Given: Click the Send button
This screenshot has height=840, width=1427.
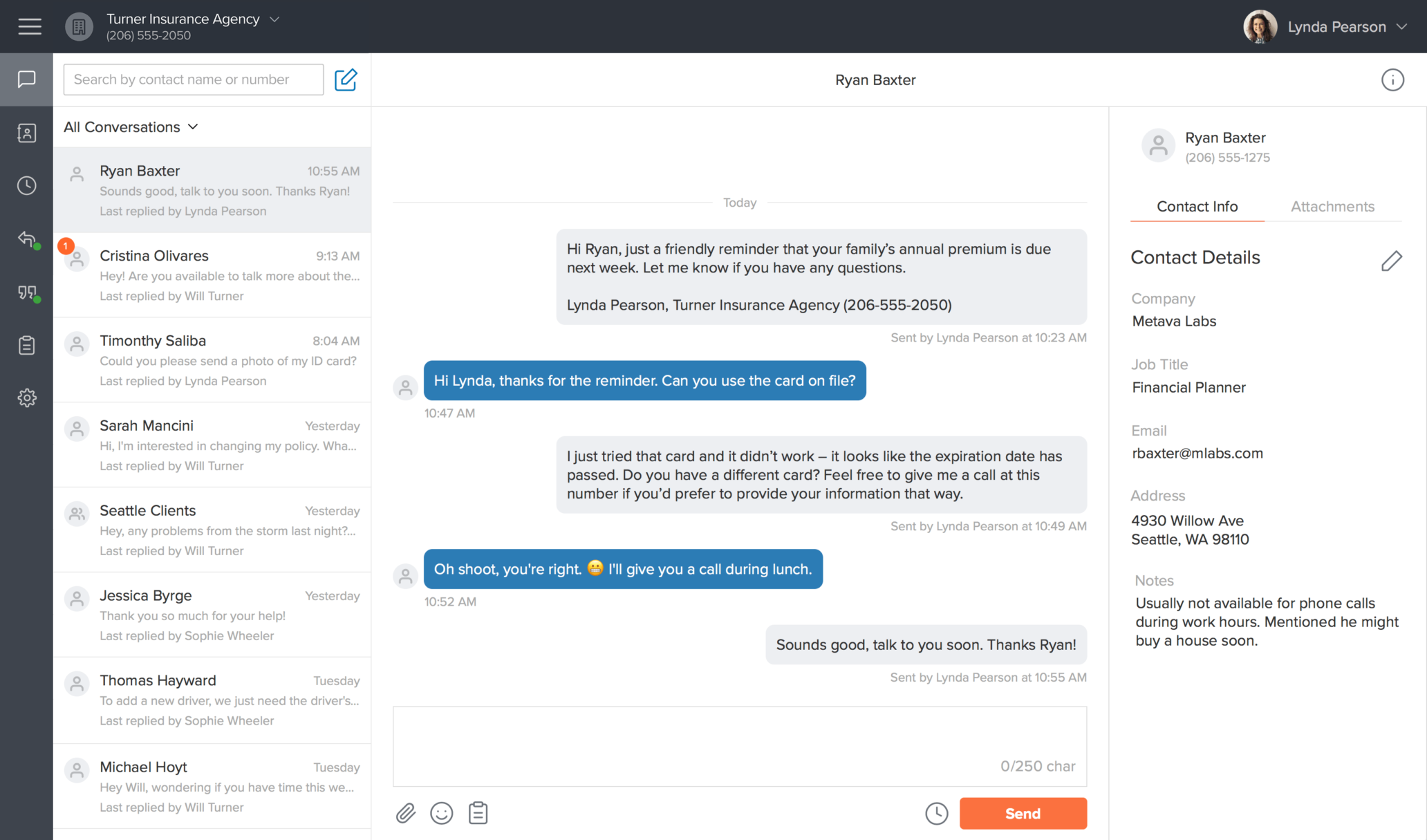Looking at the screenshot, I should click(x=1023, y=814).
